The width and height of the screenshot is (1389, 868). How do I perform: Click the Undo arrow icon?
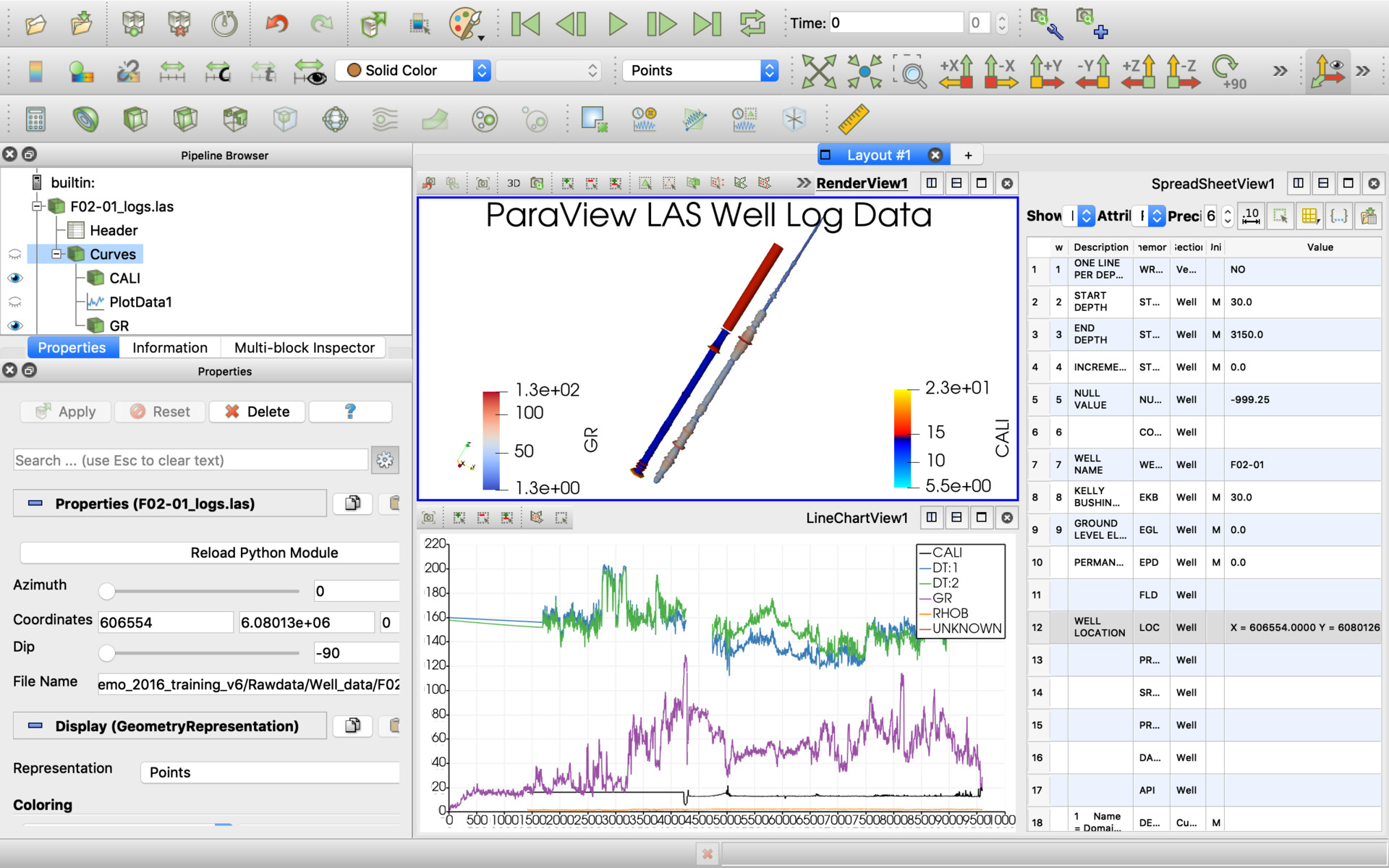click(x=276, y=24)
